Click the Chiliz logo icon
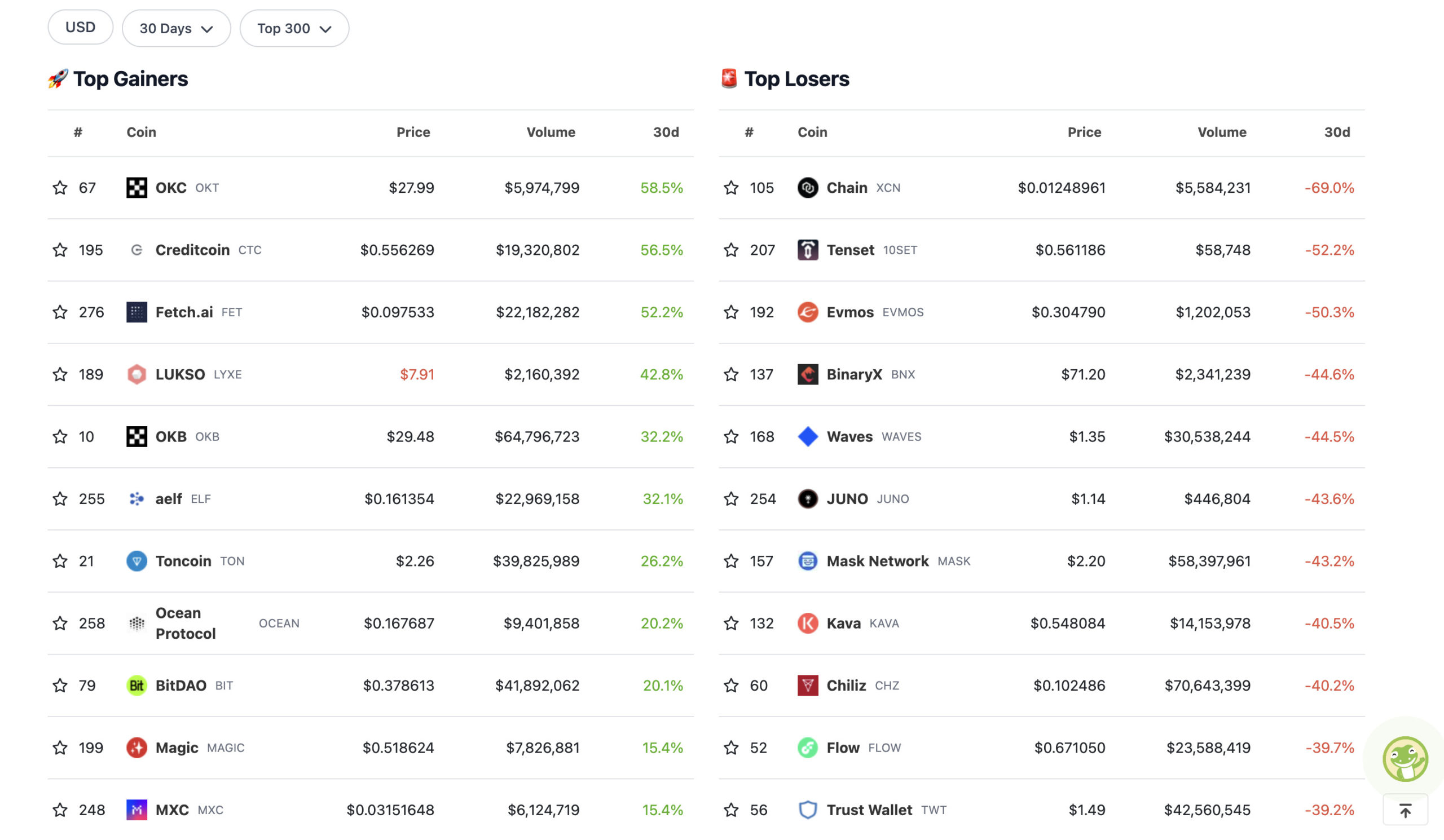The height and width of the screenshot is (840, 1444). [808, 686]
